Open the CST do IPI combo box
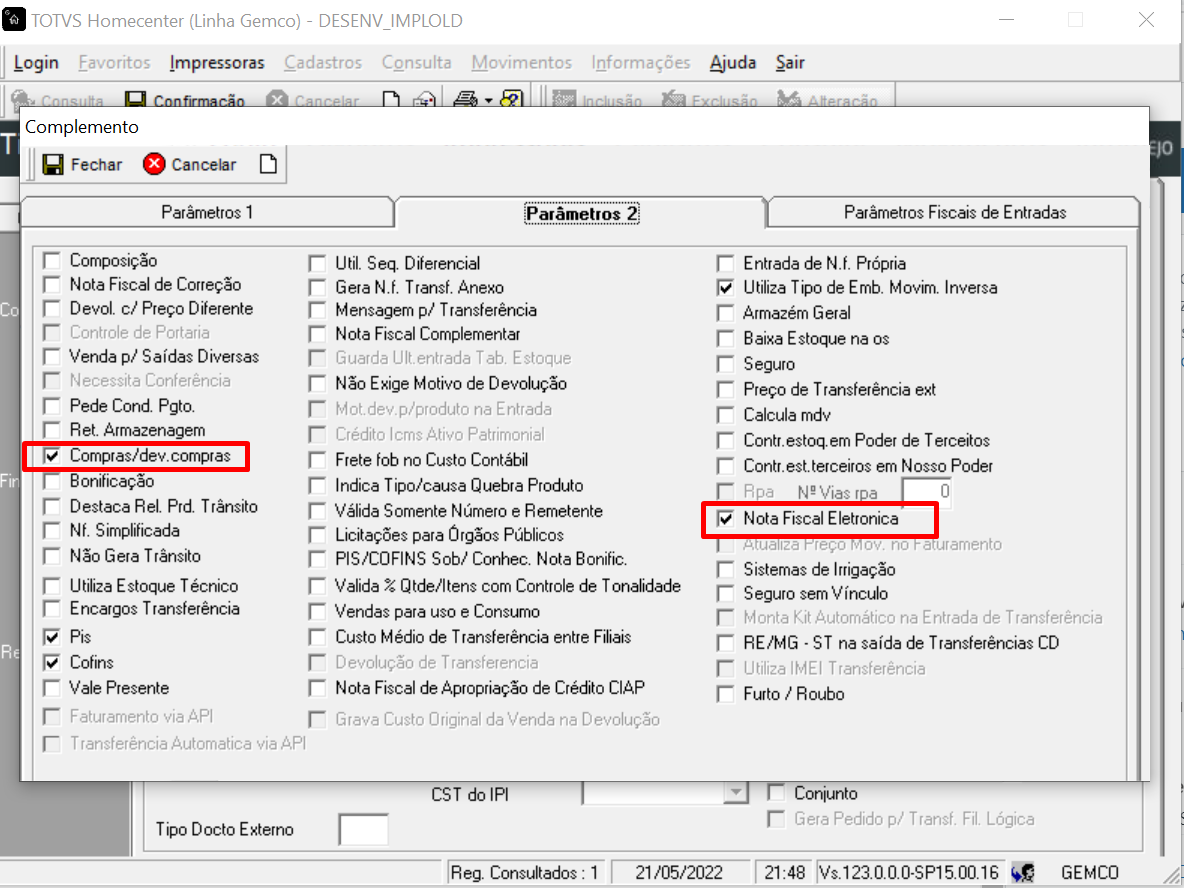The width and height of the screenshot is (1184, 888). (x=666, y=793)
